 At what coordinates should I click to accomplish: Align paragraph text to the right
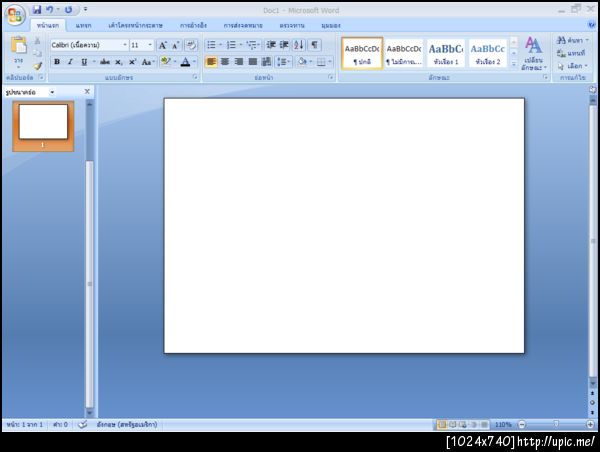239,62
